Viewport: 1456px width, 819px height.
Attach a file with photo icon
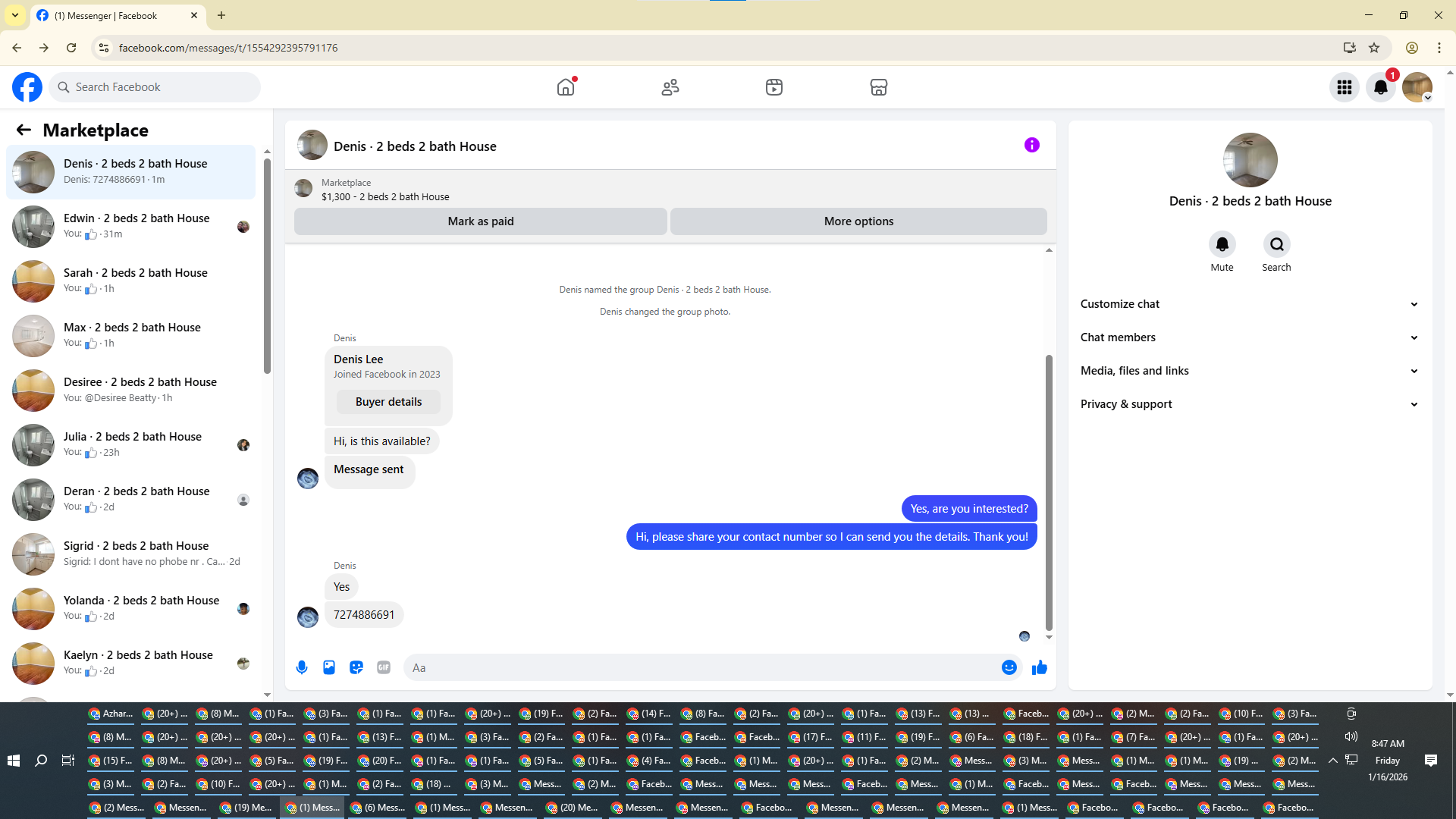tap(329, 667)
